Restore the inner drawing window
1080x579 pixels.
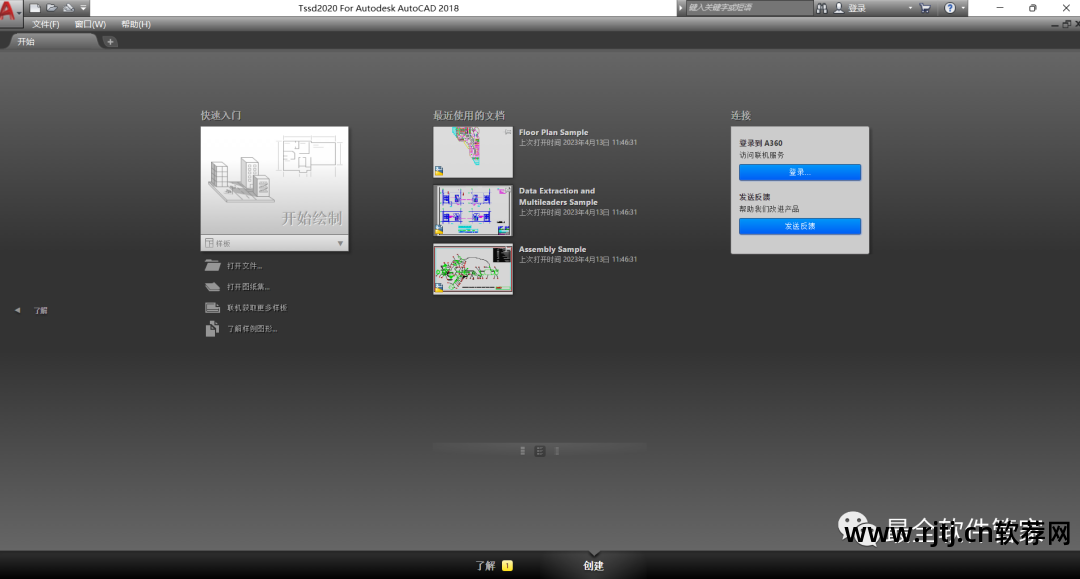tap(1066, 24)
